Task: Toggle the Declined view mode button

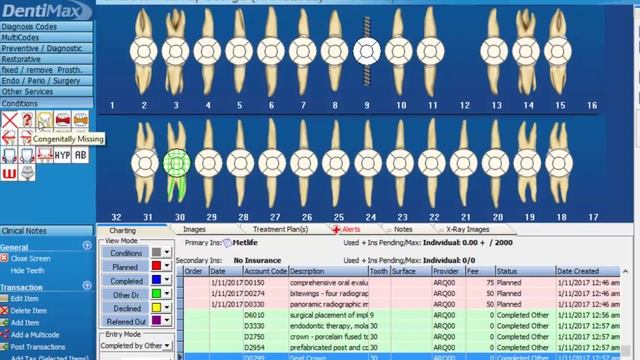Action: [125, 308]
